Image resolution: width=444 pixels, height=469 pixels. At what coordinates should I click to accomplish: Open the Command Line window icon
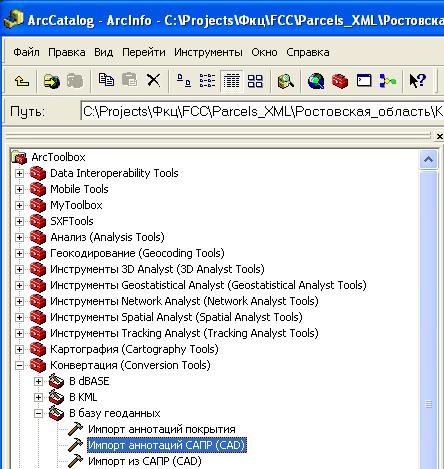[x=364, y=81]
